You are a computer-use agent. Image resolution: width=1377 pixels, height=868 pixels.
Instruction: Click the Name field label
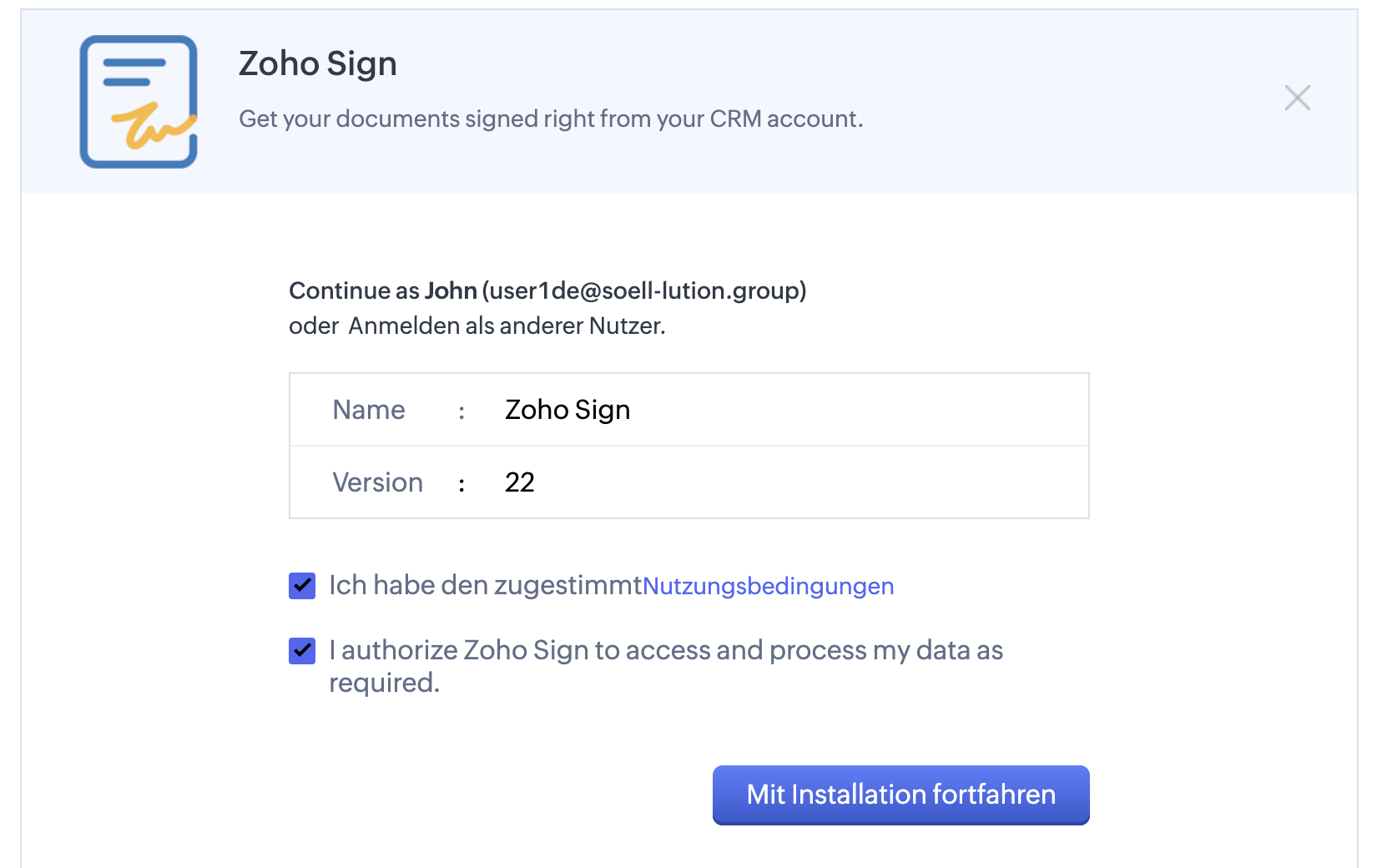click(x=369, y=410)
